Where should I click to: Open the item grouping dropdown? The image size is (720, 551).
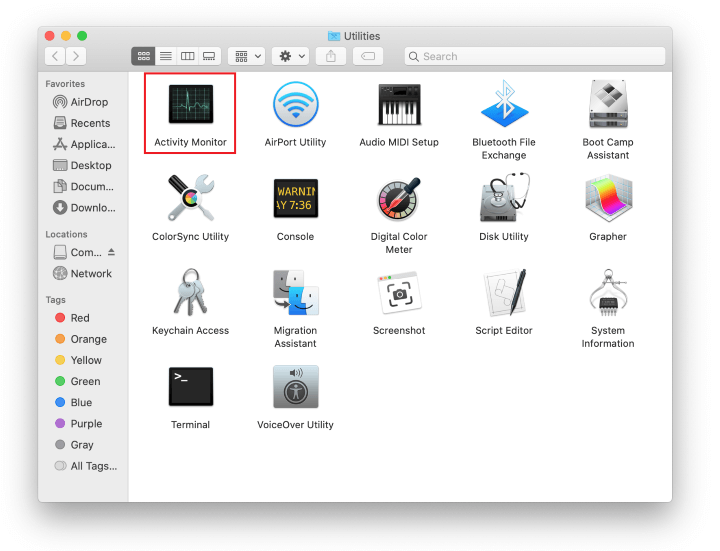click(246, 56)
